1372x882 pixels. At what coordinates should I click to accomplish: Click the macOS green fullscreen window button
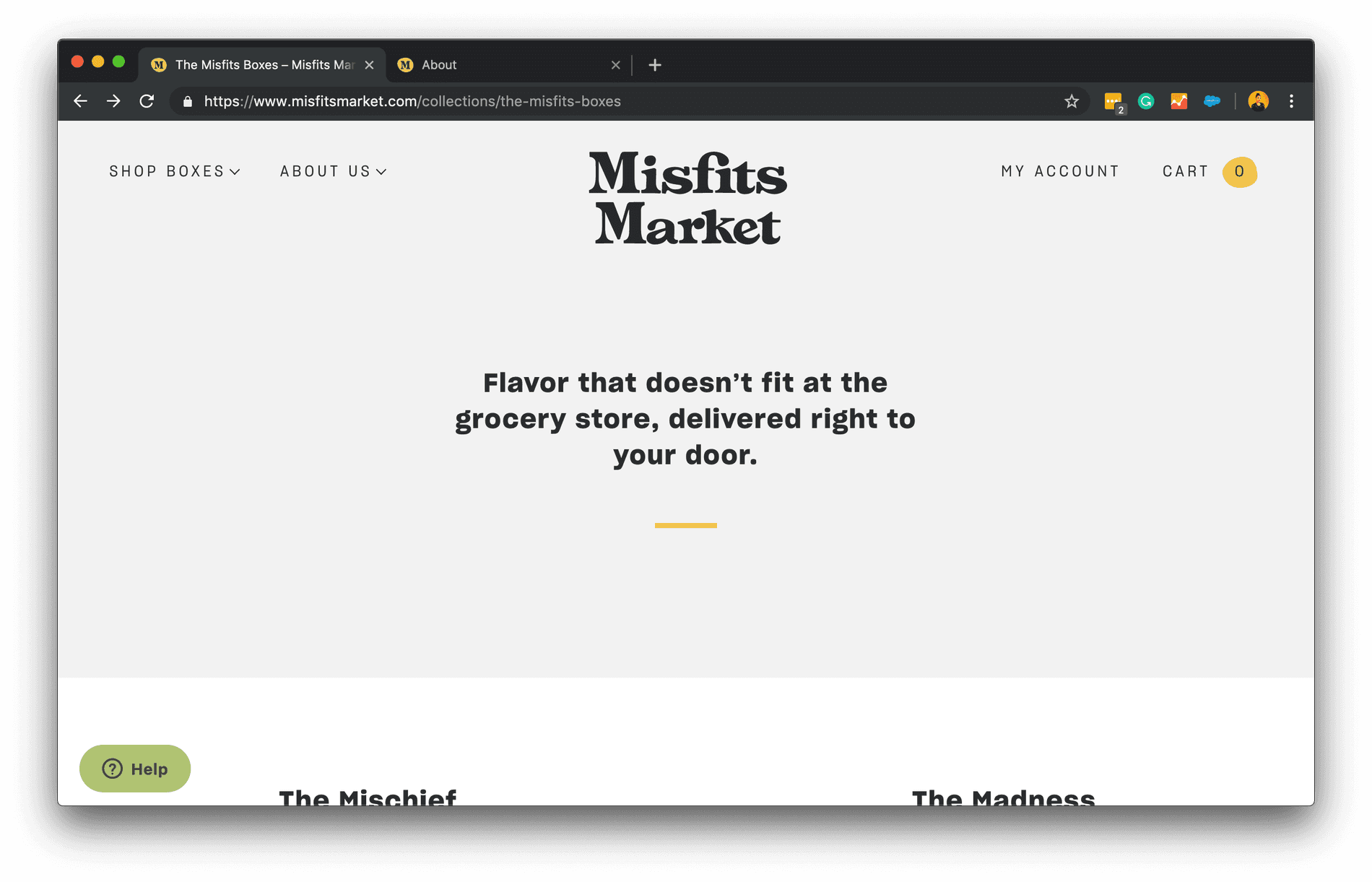pyautogui.click(x=119, y=62)
